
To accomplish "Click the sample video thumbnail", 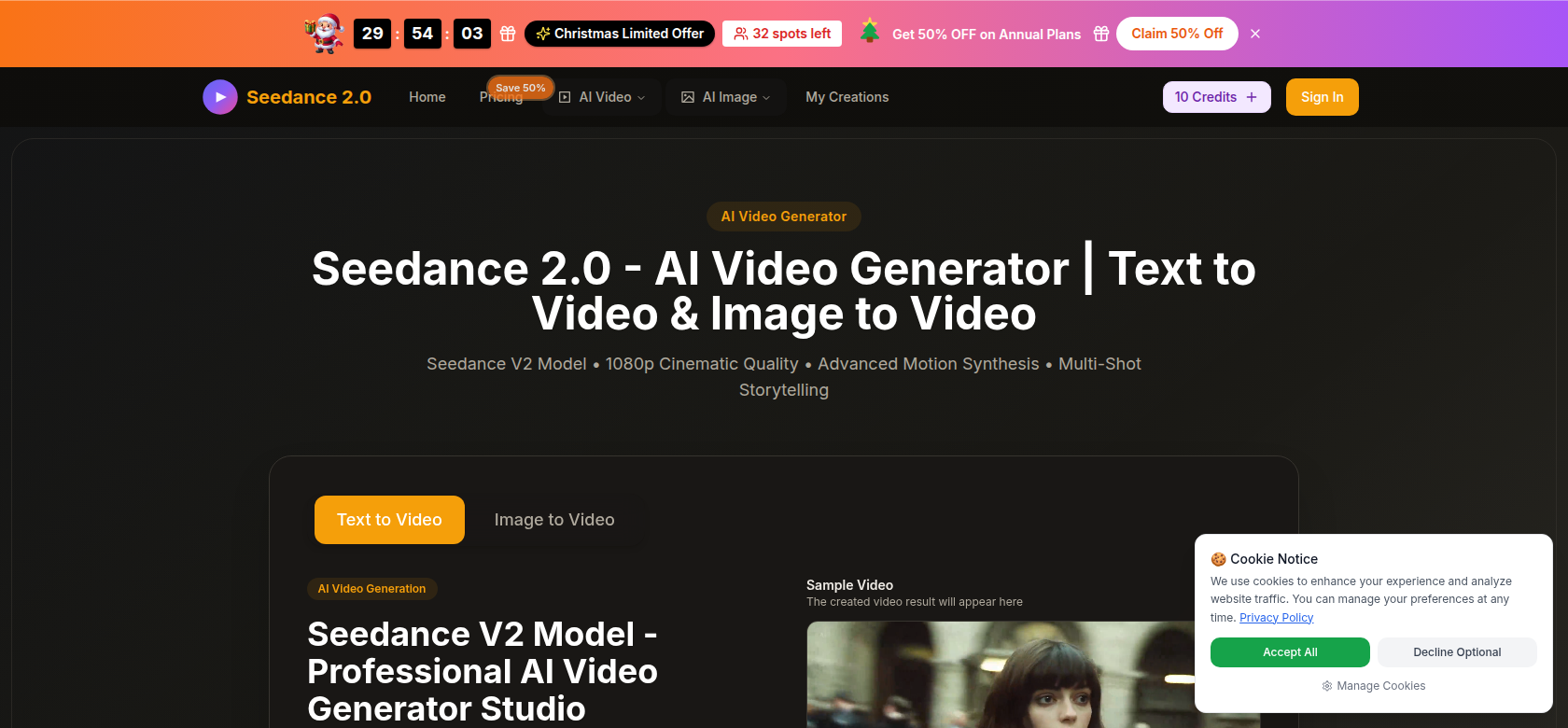I will 1033,675.
